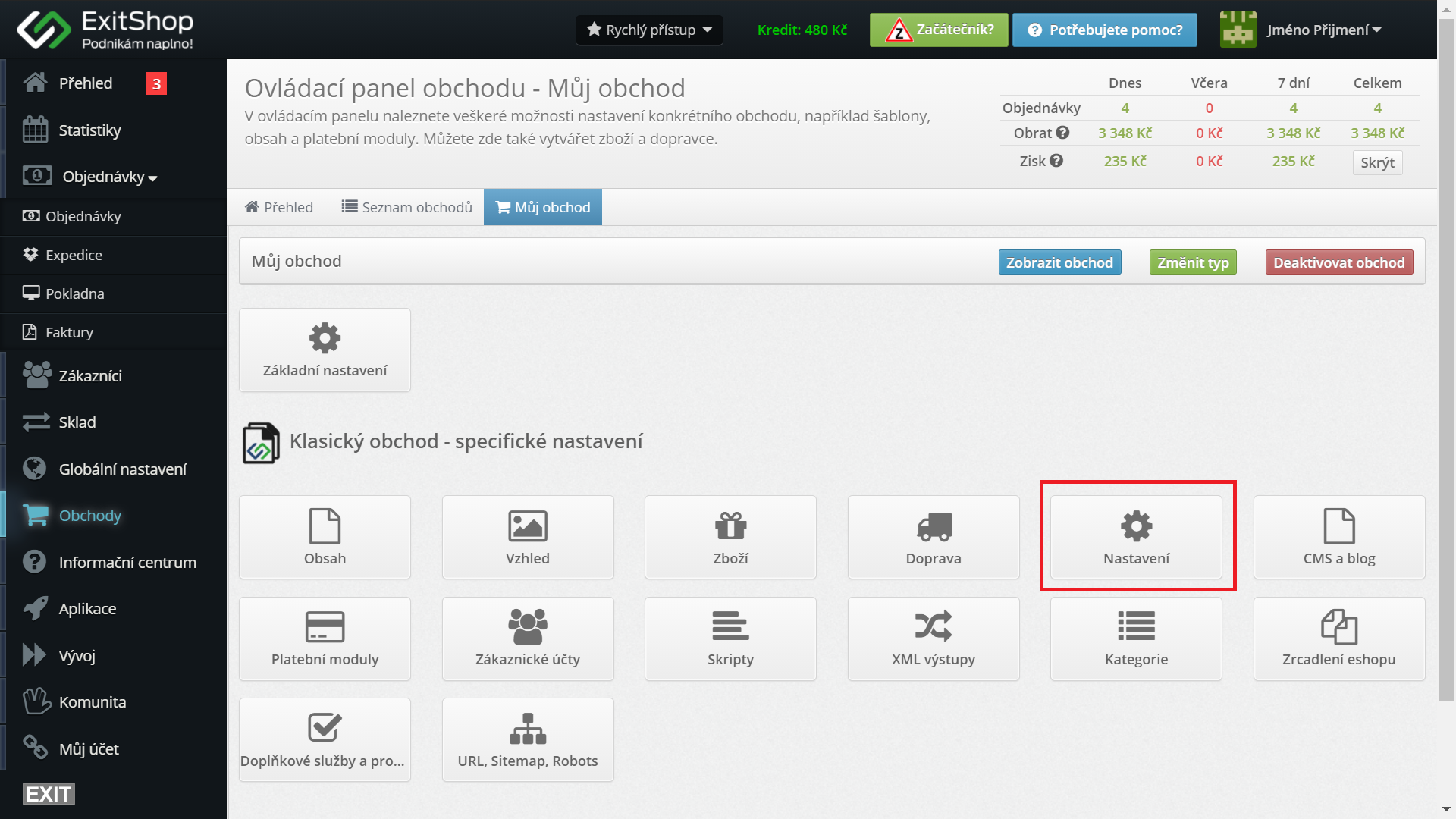Open Zákaznické účty users icon tile
Viewport: 1456px width, 819px height.
click(x=528, y=639)
